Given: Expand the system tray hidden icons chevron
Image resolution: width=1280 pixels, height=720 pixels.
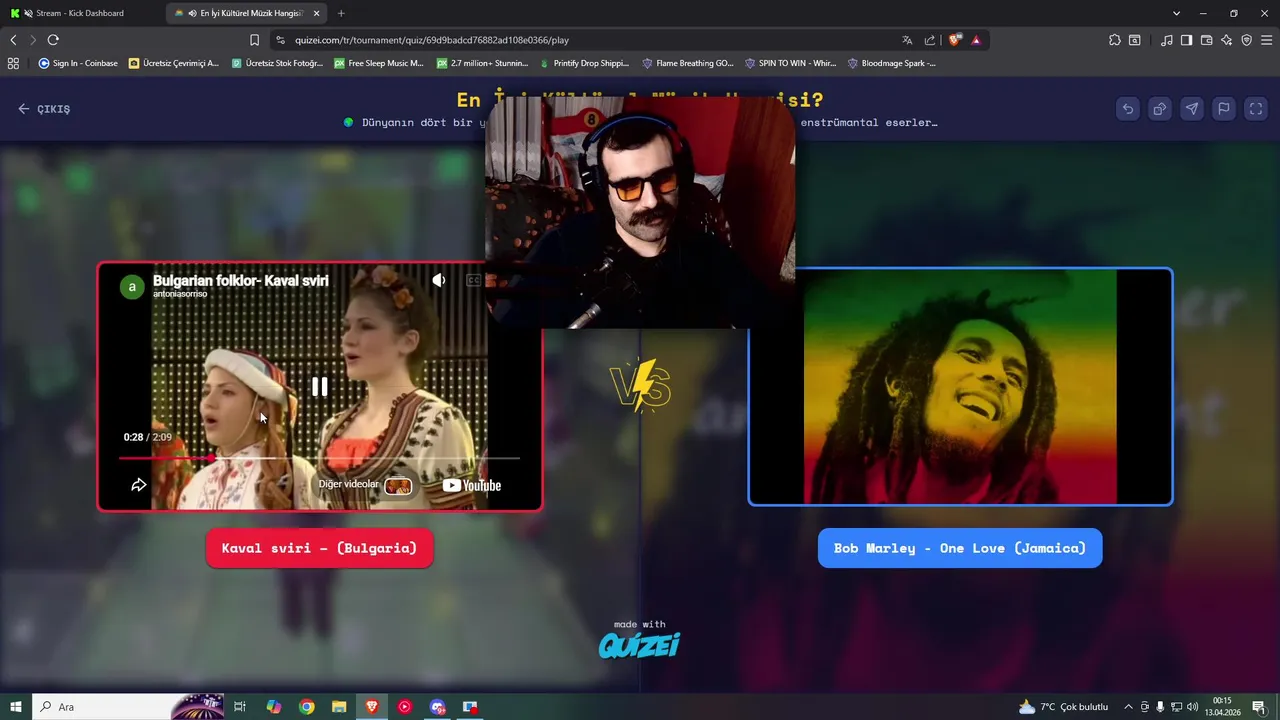Looking at the screenshot, I should (1129, 707).
